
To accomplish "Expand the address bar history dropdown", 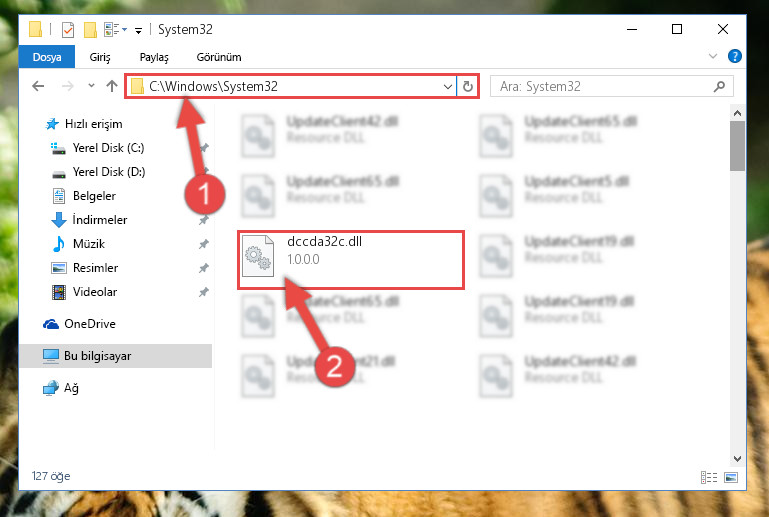I will [447, 86].
